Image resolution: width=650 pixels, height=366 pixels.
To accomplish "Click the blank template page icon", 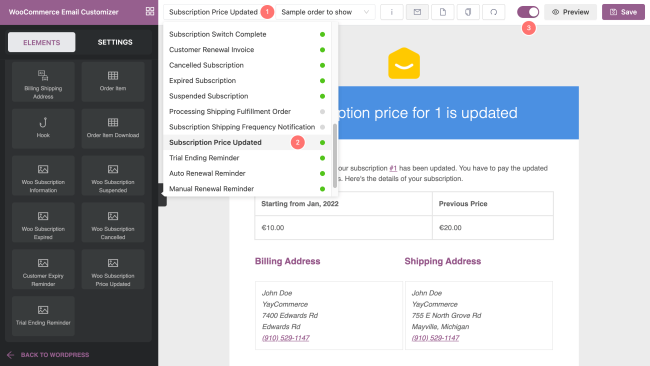I will click(x=443, y=12).
